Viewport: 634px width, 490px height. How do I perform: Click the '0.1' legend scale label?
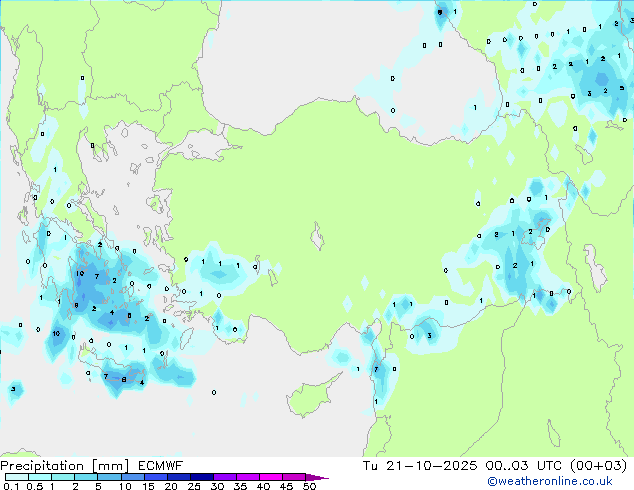point(11,486)
